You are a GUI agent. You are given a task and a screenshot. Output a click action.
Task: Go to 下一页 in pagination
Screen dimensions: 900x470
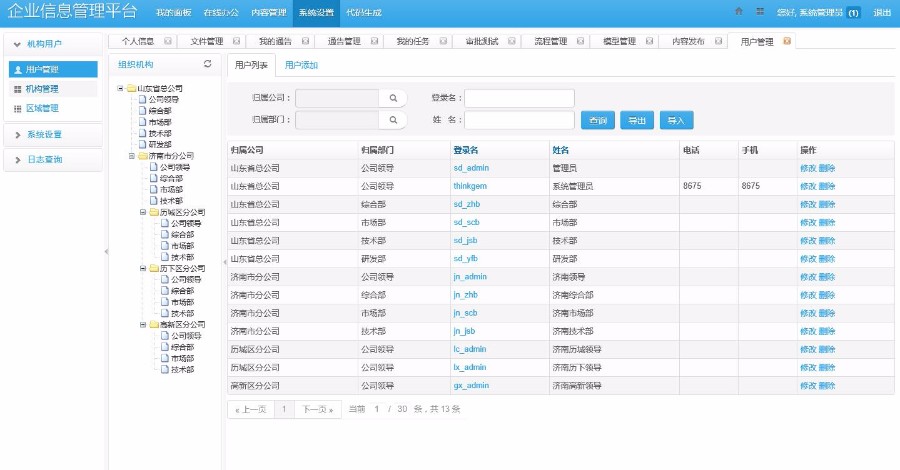coord(317,409)
